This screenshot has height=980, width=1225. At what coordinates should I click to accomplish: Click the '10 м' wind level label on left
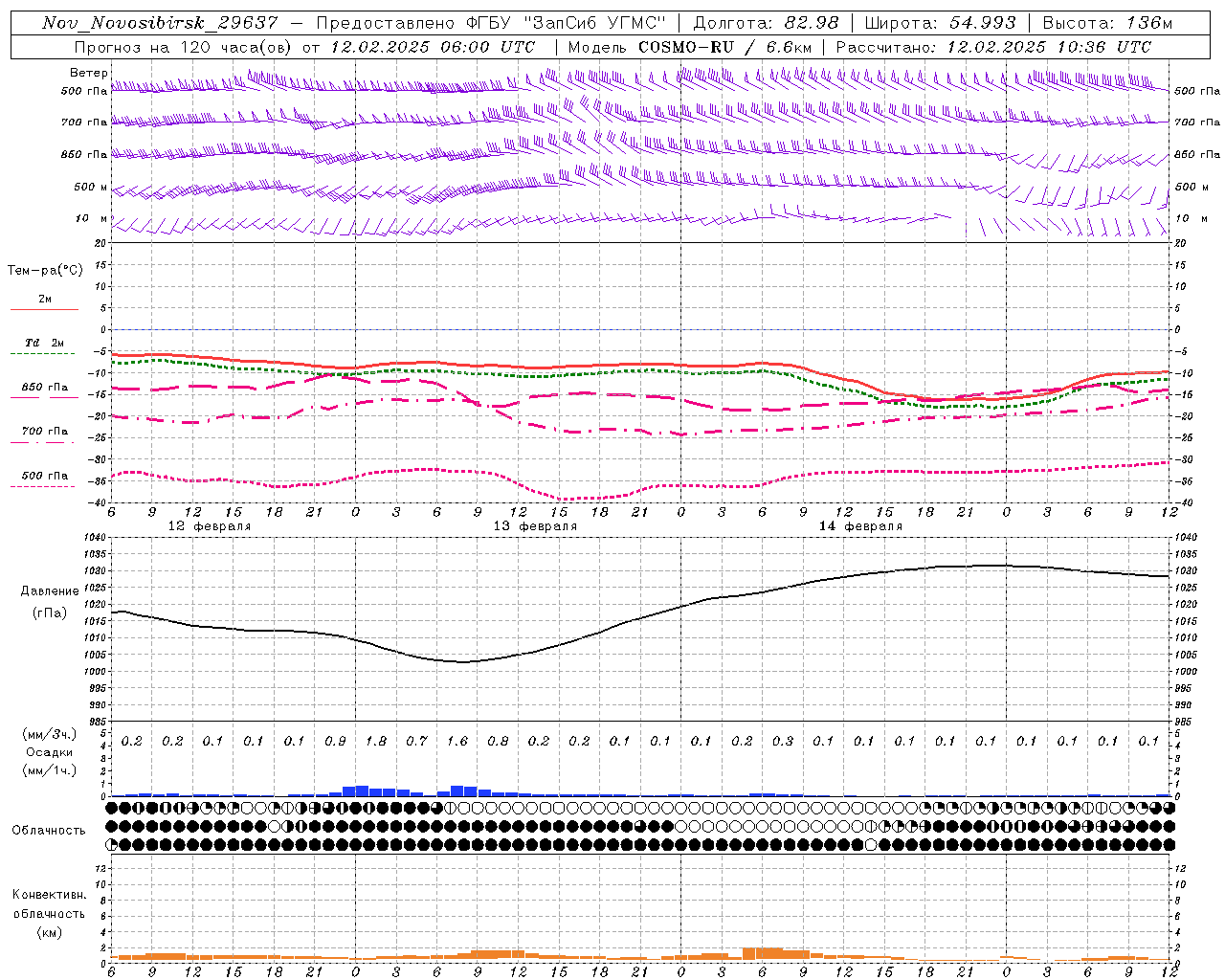click(92, 218)
